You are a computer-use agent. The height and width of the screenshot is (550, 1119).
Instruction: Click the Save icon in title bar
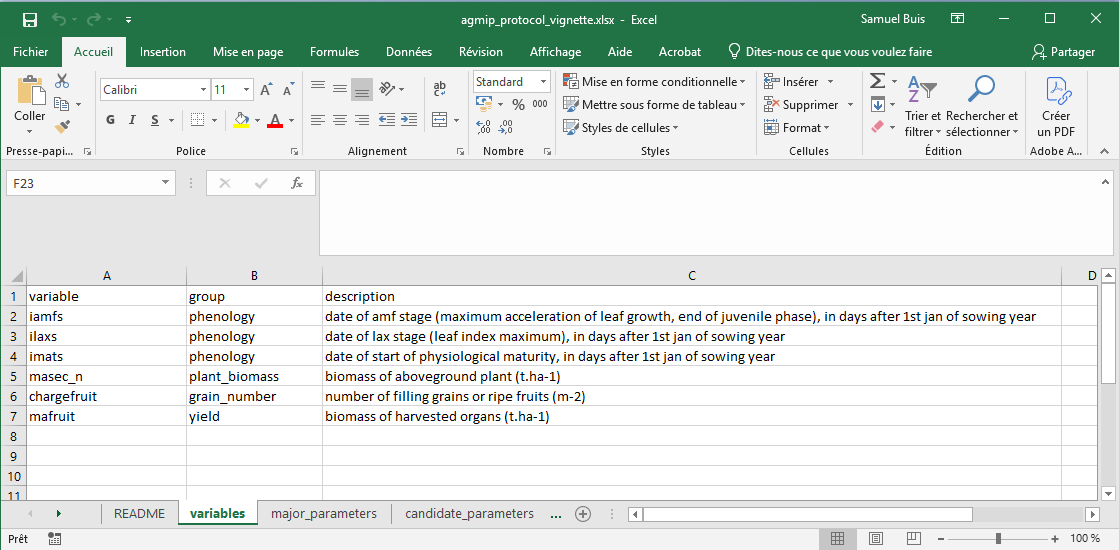coord(30,19)
